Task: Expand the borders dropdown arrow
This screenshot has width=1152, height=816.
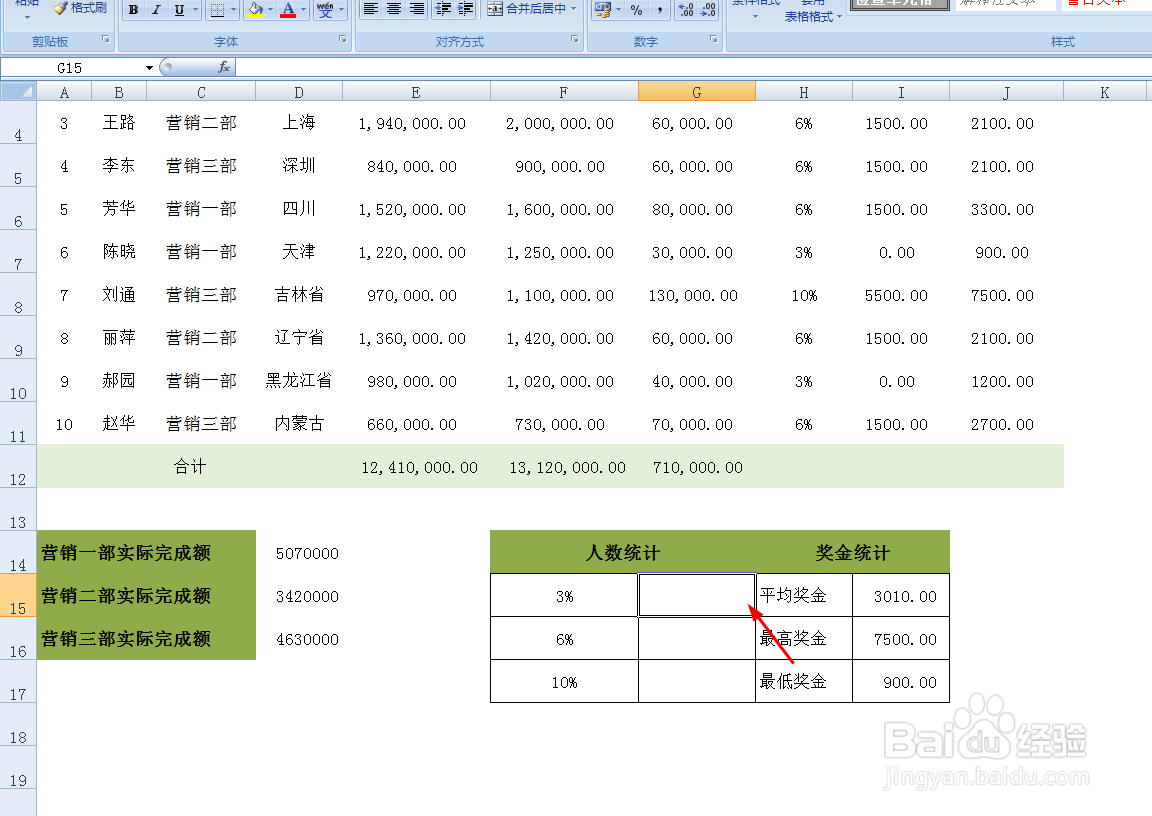Action: [234, 10]
